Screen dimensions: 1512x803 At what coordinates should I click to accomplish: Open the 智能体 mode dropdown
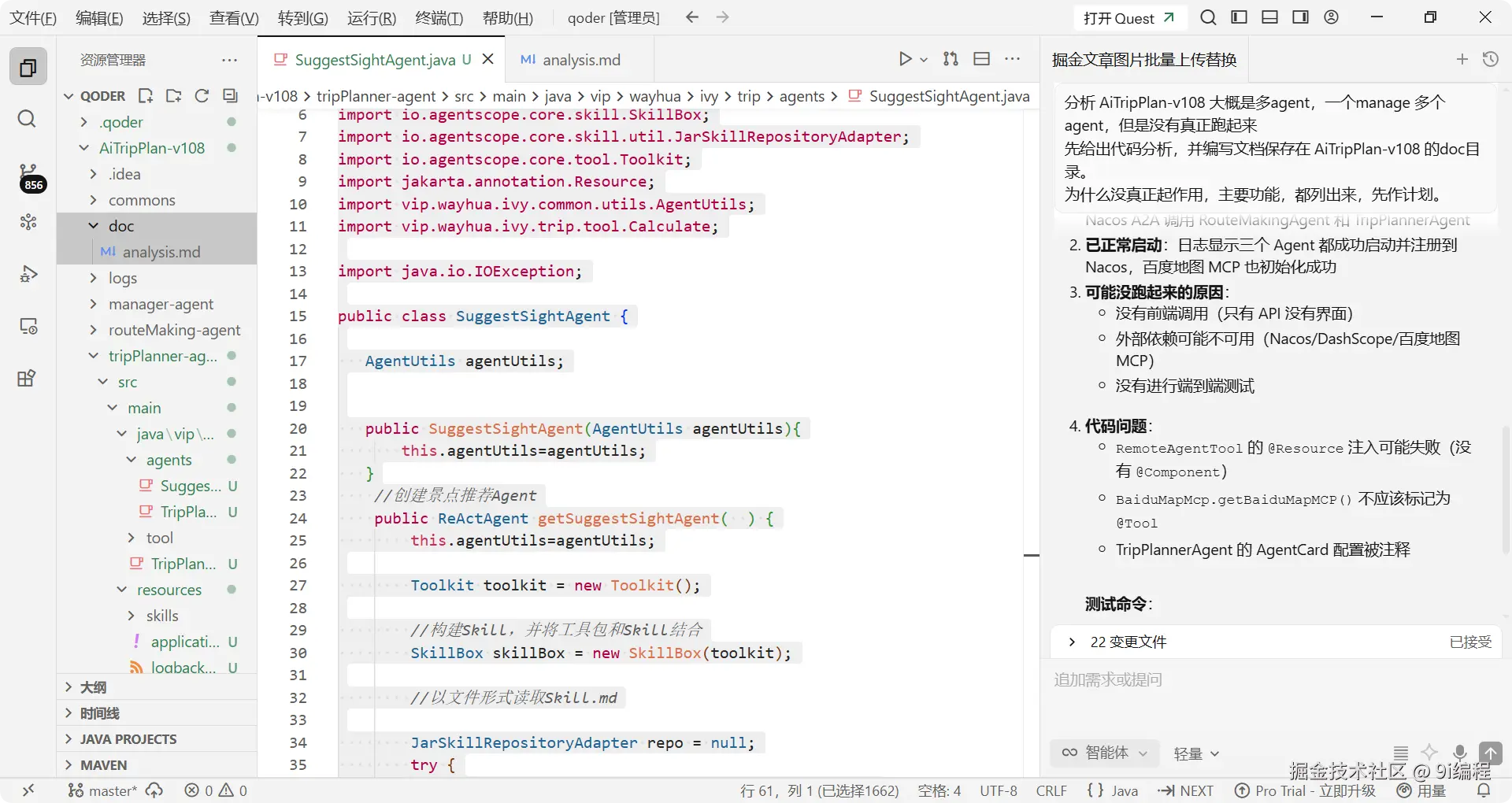point(1105,753)
